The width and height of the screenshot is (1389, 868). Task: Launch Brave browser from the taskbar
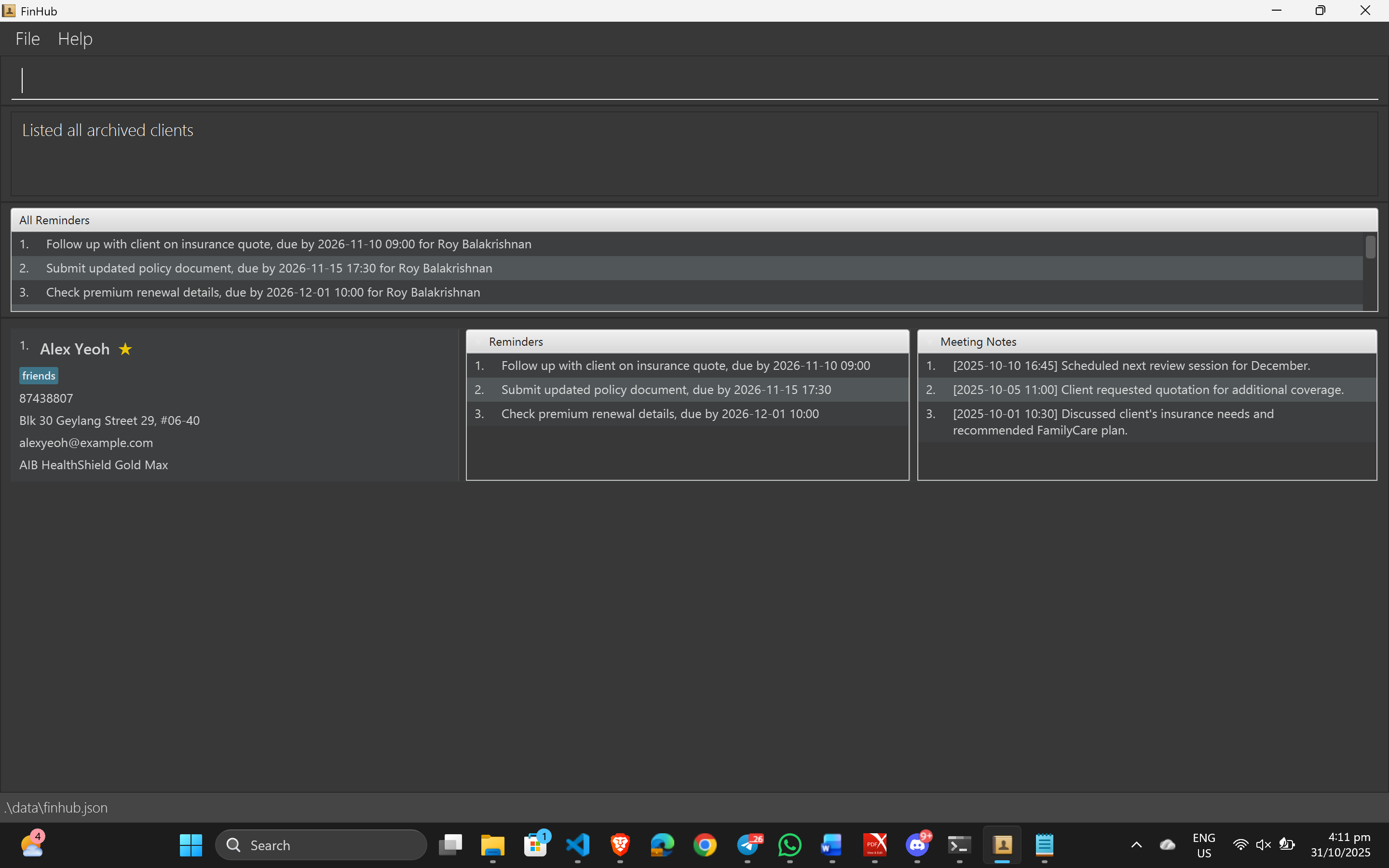[x=620, y=844]
